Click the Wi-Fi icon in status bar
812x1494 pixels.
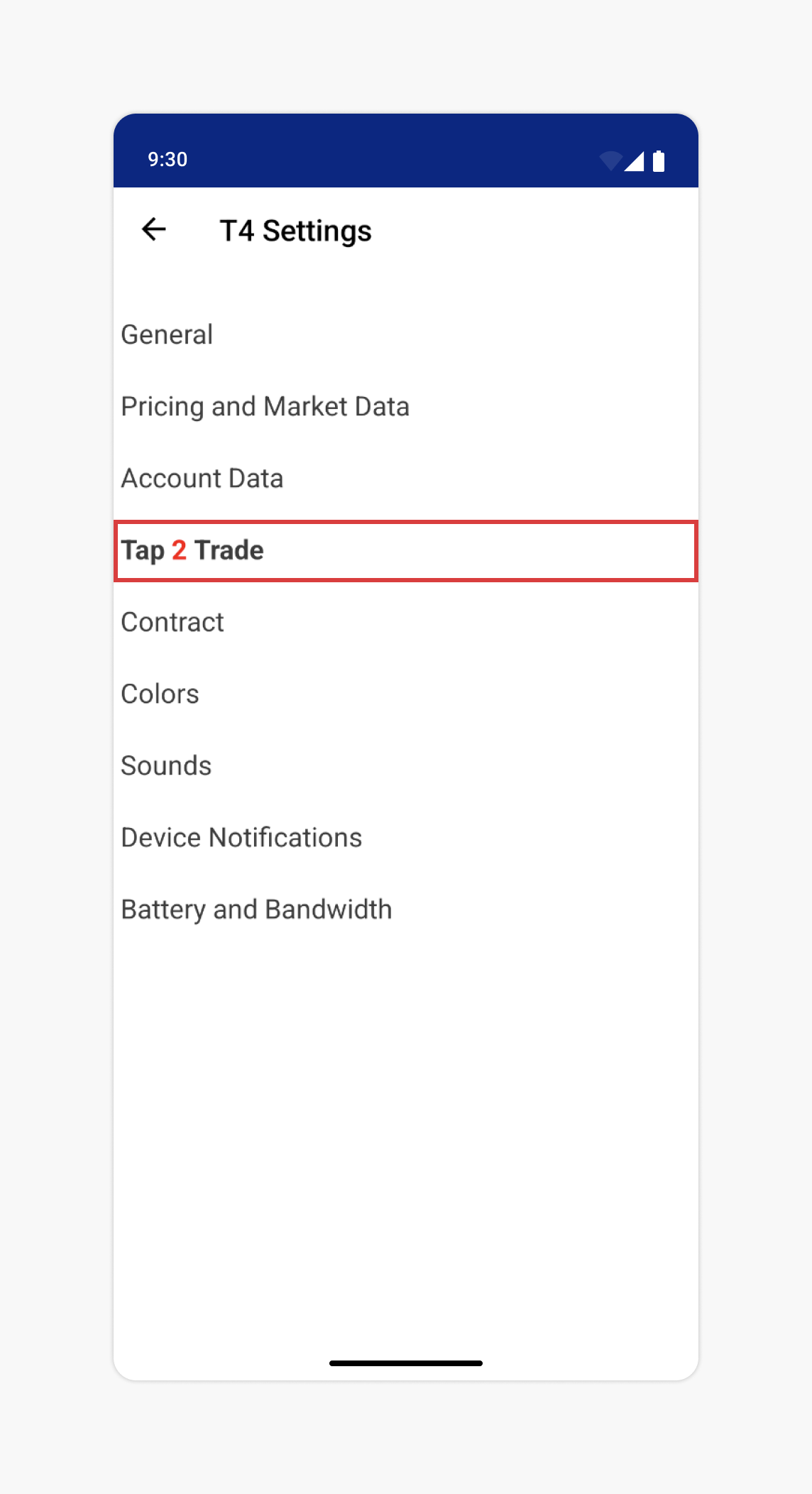click(x=610, y=161)
